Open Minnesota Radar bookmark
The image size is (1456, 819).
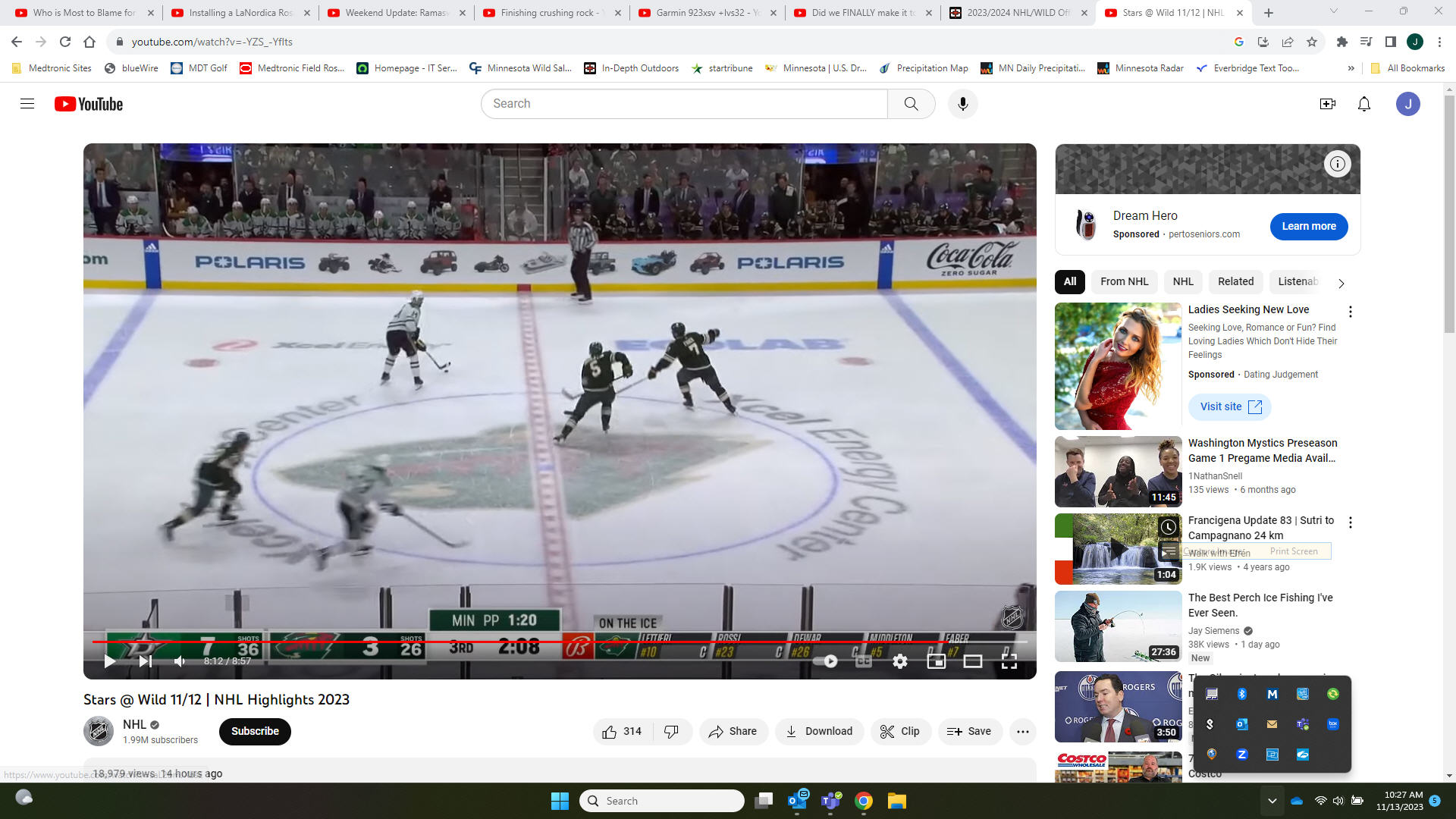[x=1140, y=68]
